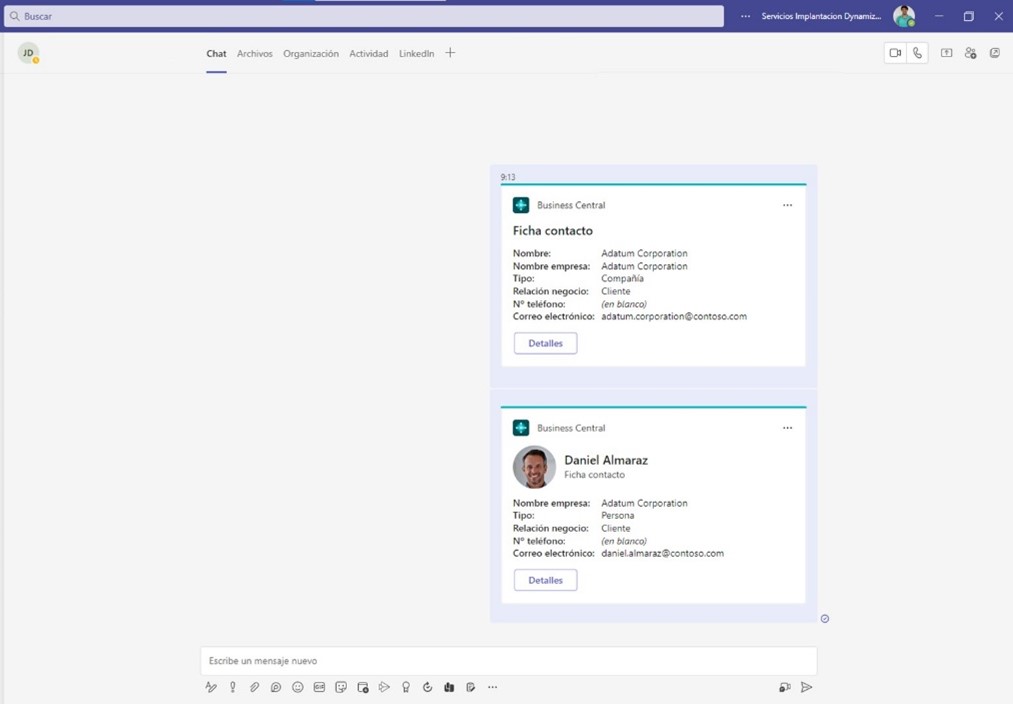Add a new tab with plus icon

450,53
